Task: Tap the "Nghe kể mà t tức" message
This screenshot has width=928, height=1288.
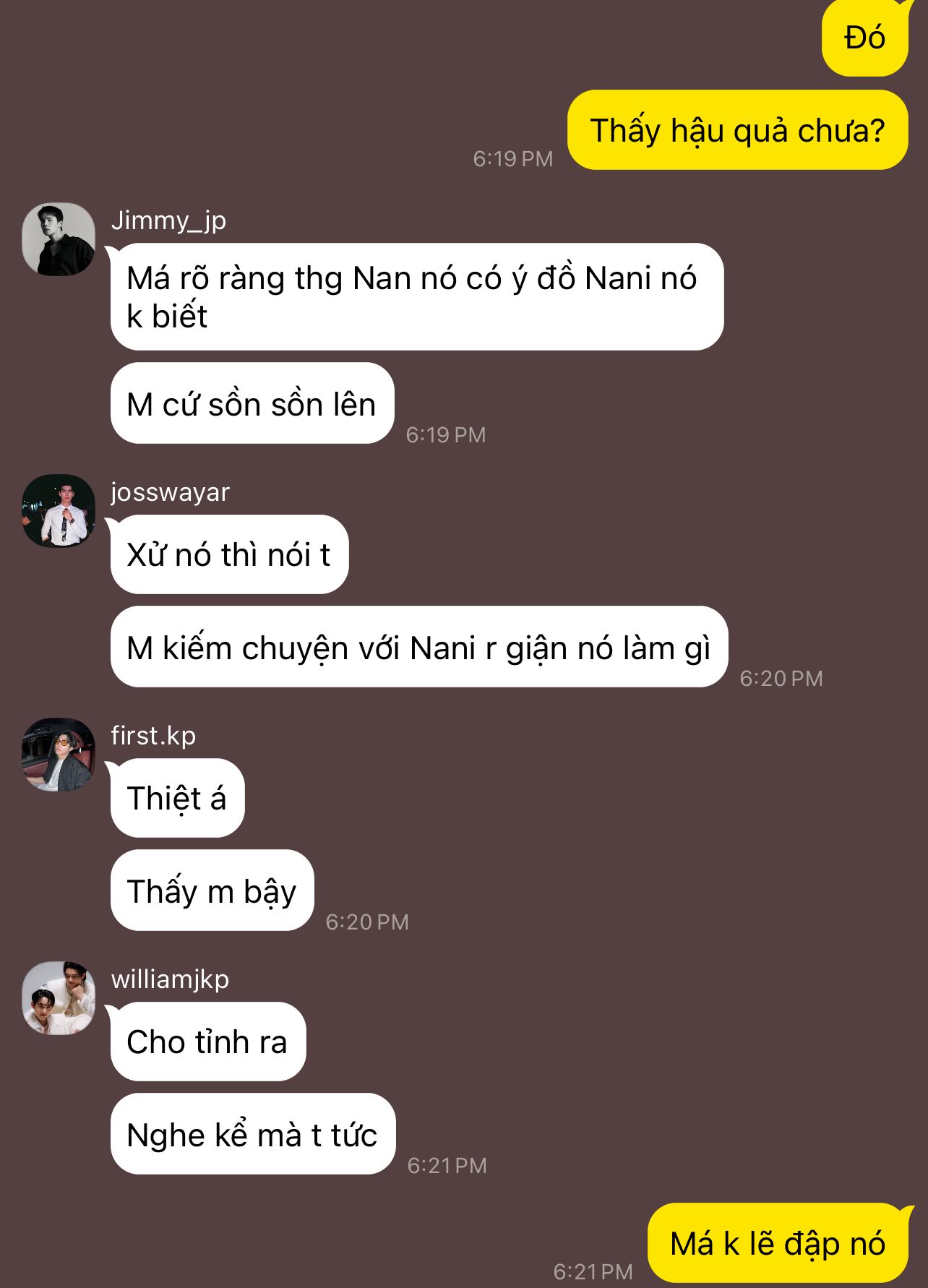Action: (253, 1134)
